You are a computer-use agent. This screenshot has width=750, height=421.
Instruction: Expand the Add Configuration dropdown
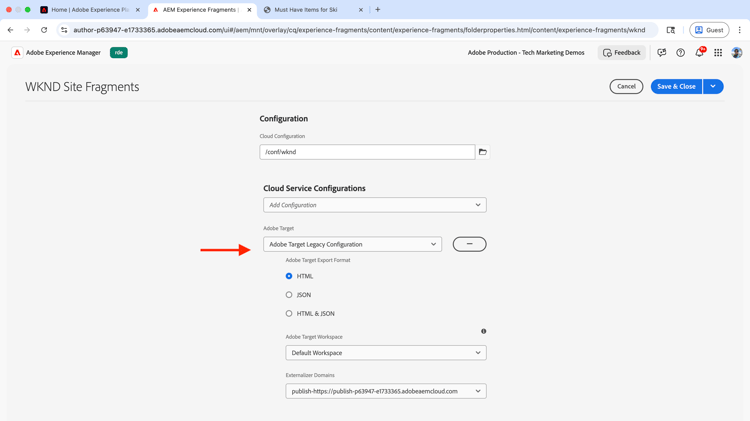(375, 205)
